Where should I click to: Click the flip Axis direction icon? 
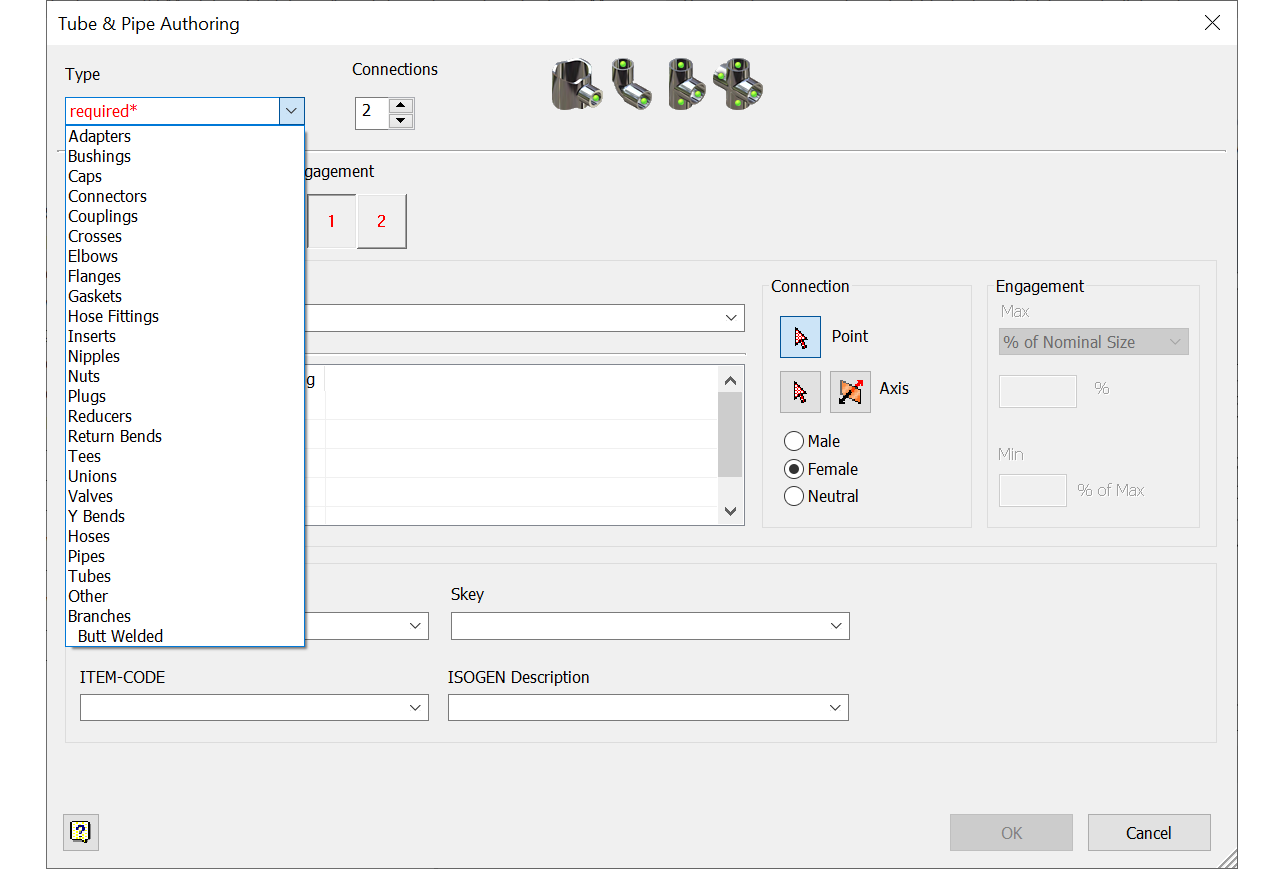click(x=850, y=392)
